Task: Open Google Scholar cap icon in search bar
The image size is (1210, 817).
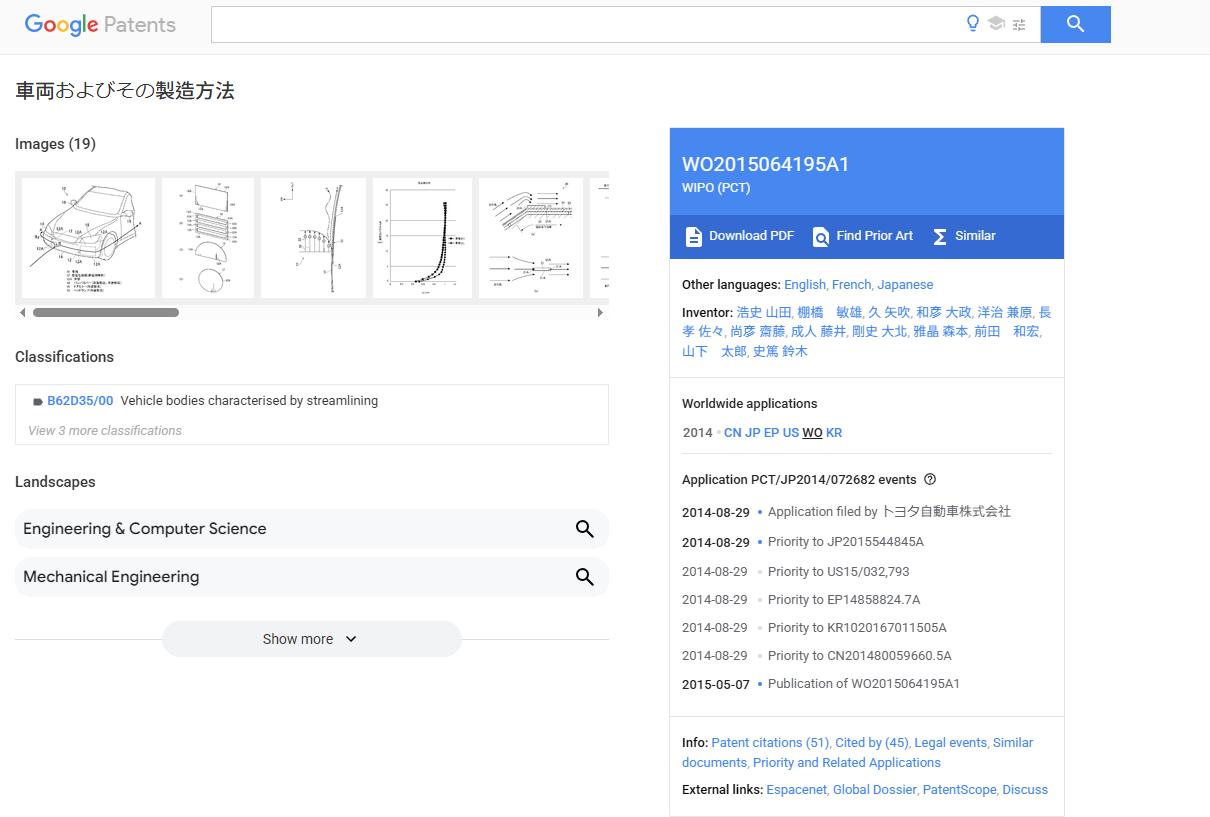Action: click(996, 24)
